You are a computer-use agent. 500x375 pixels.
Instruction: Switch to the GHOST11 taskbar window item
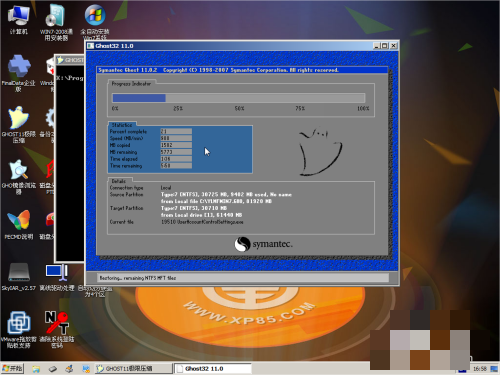coord(133,369)
